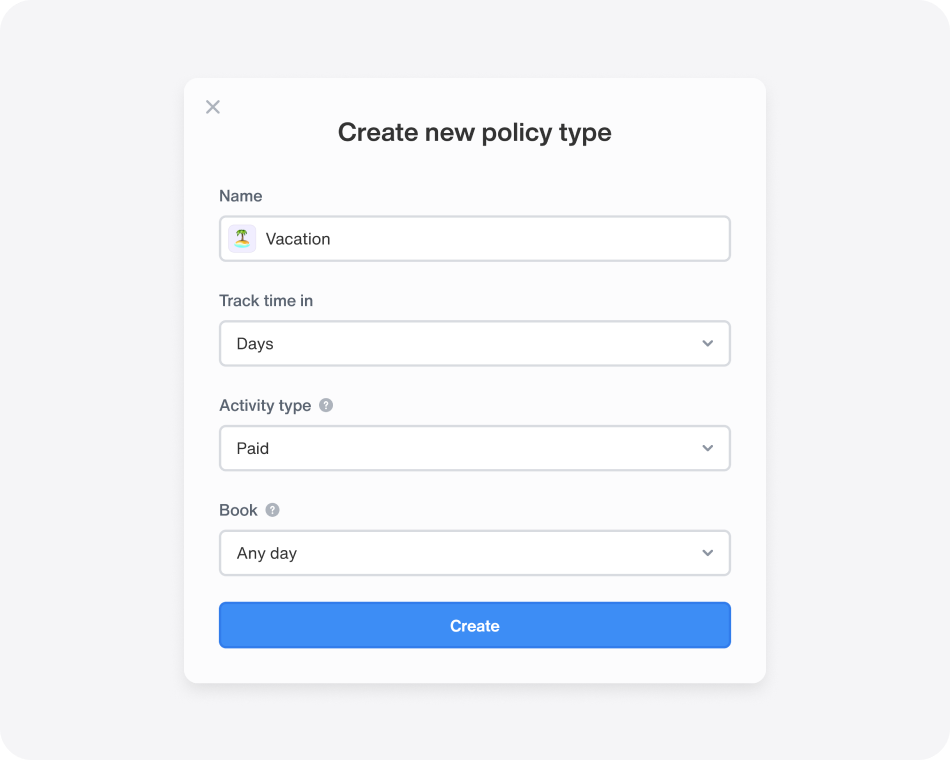Click the chevron on the Days dropdown

[x=708, y=343]
